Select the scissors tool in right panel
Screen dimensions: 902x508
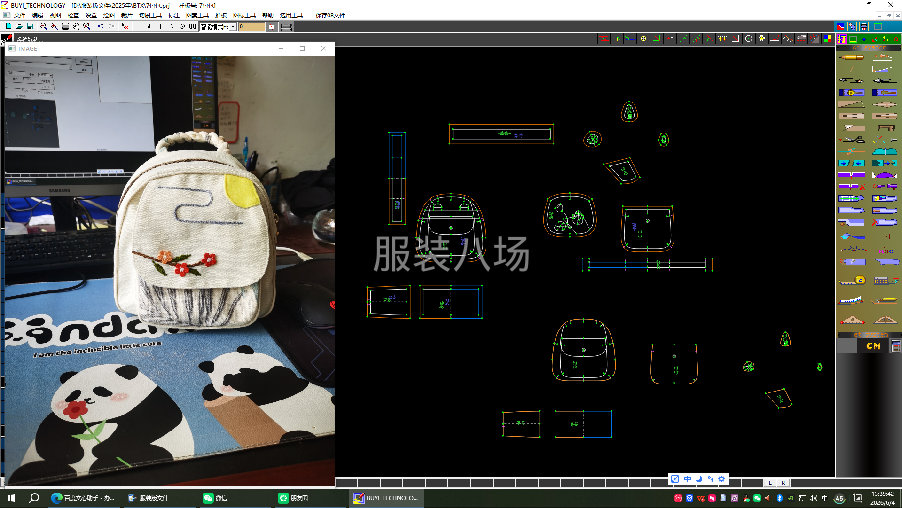click(x=851, y=140)
